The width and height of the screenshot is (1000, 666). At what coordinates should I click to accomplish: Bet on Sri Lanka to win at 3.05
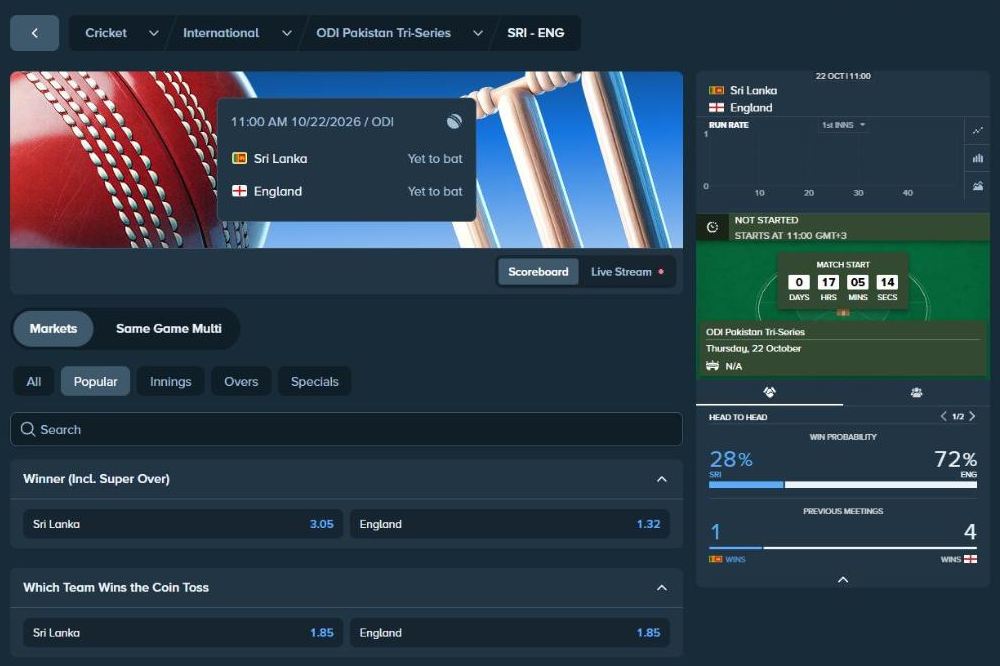pyautogui.click(x=183, y=524)
